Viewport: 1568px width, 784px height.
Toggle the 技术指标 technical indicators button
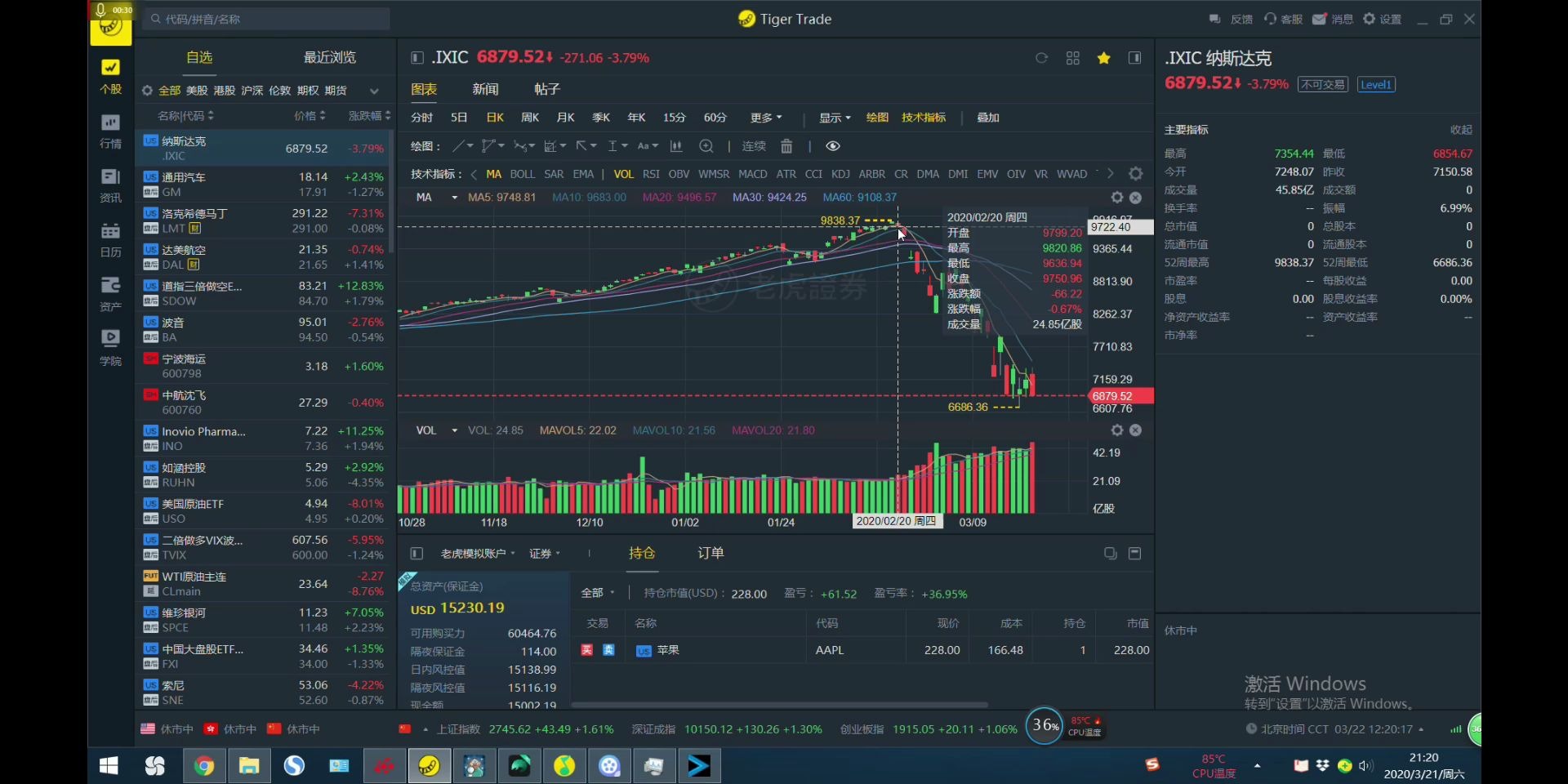pyautogui.click(x=924, y=118)
